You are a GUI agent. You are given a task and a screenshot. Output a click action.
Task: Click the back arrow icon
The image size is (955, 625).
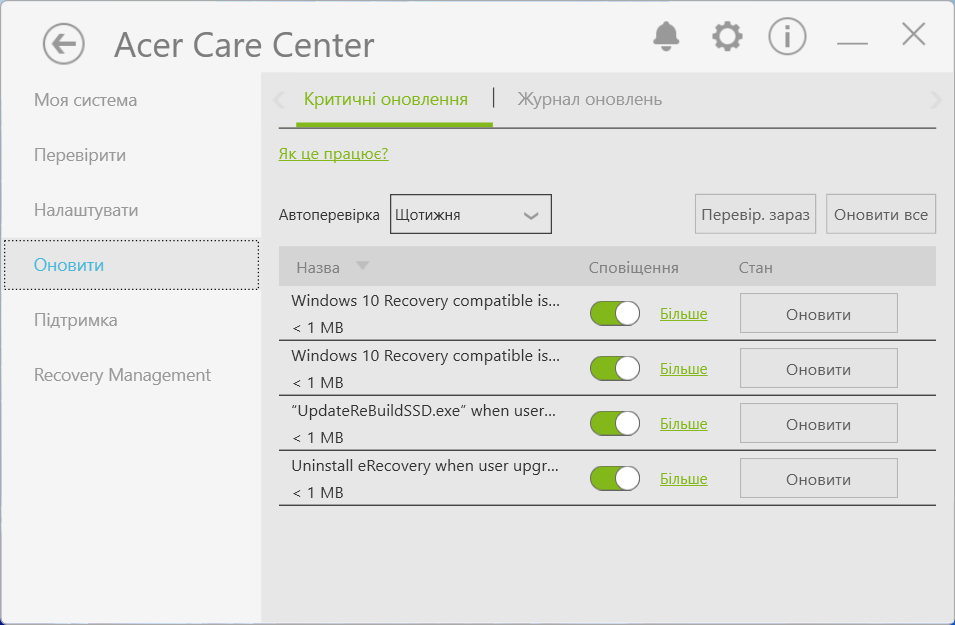[64, 44]
